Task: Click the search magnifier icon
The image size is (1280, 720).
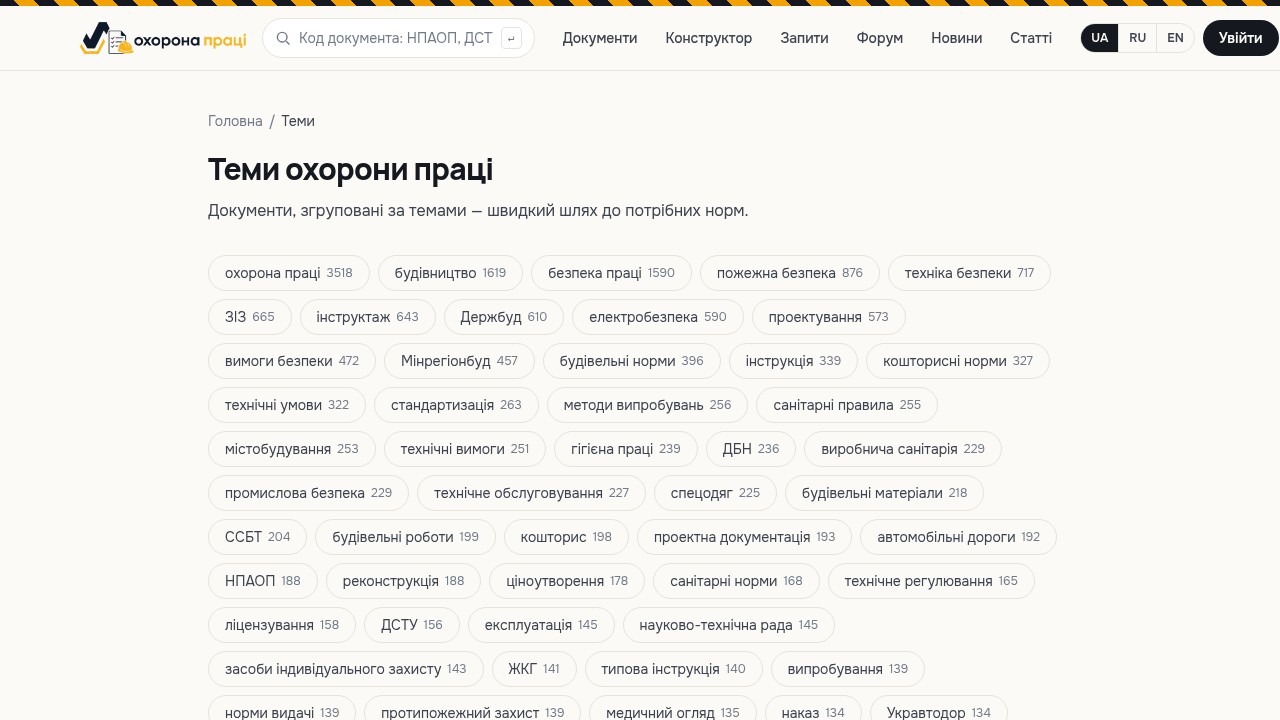Action: pyautogui.click(x=283, y=38)
